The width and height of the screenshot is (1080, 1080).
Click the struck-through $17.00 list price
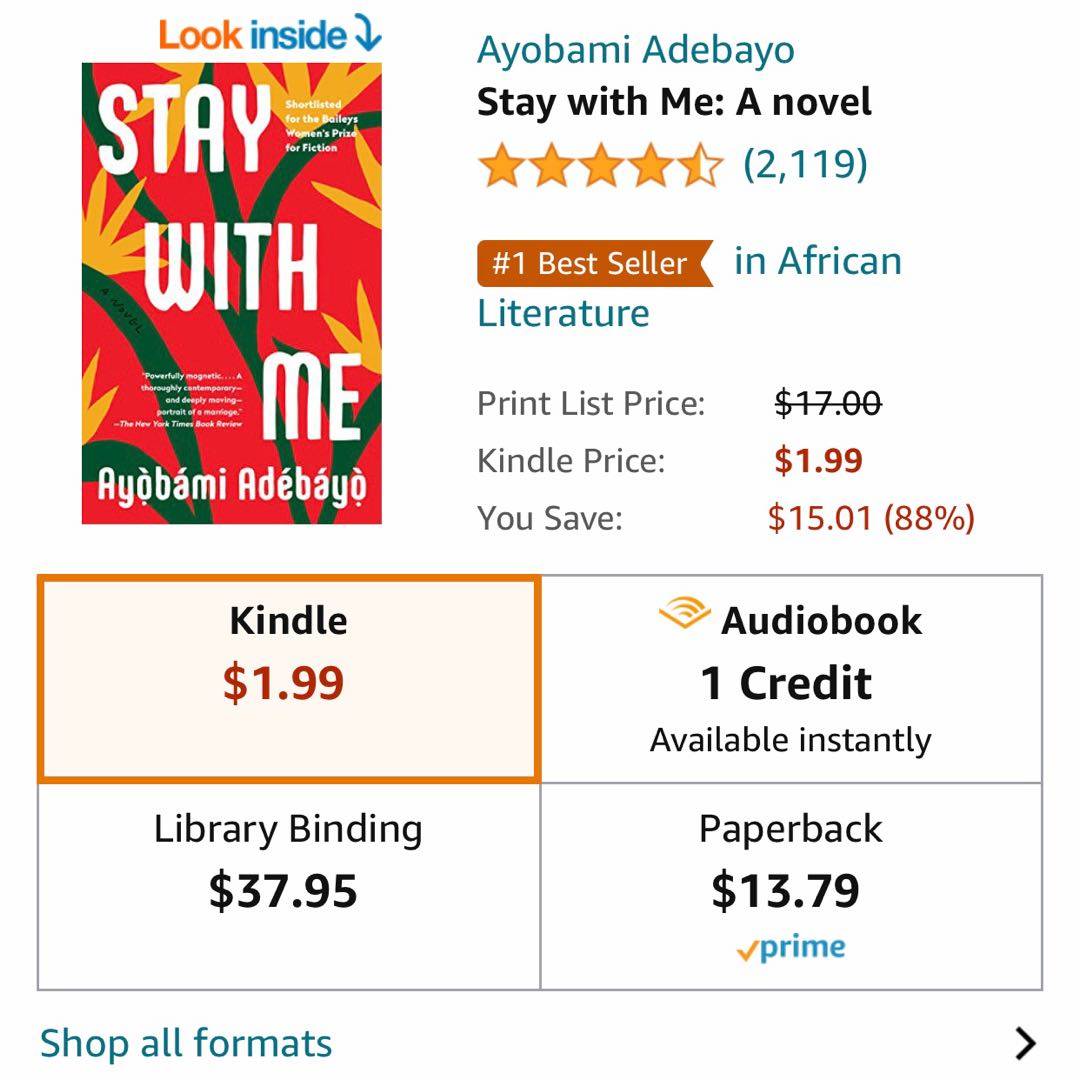tap(827, 403)
